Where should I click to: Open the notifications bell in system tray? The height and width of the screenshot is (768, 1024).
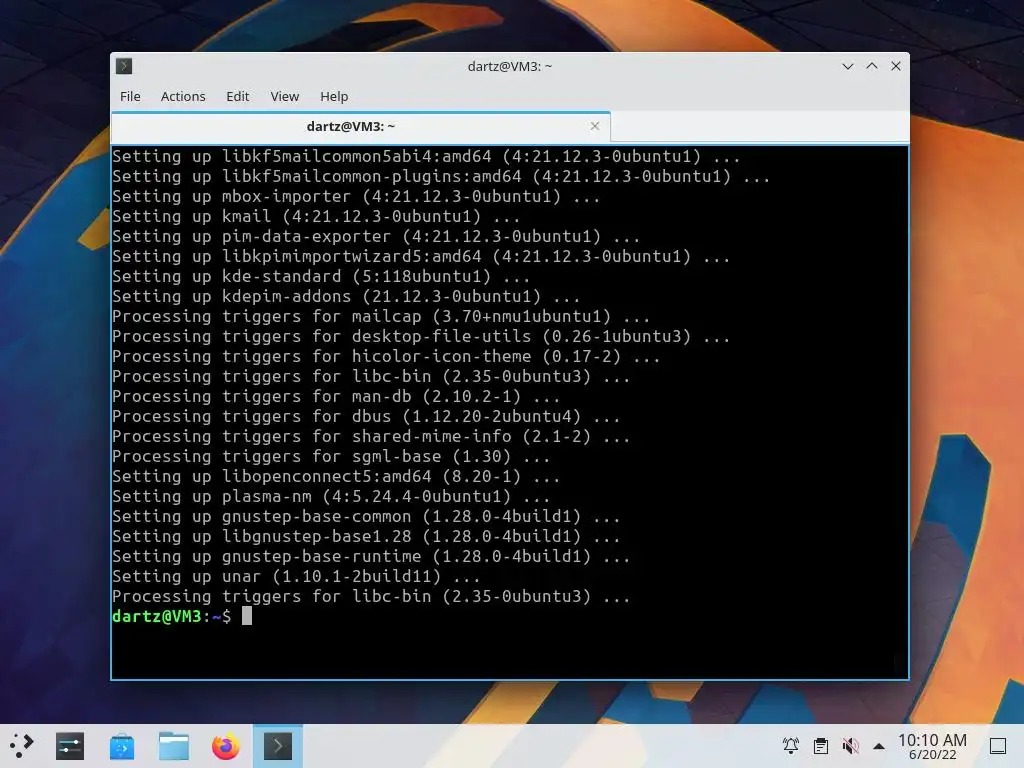click(x=791, y=745)
